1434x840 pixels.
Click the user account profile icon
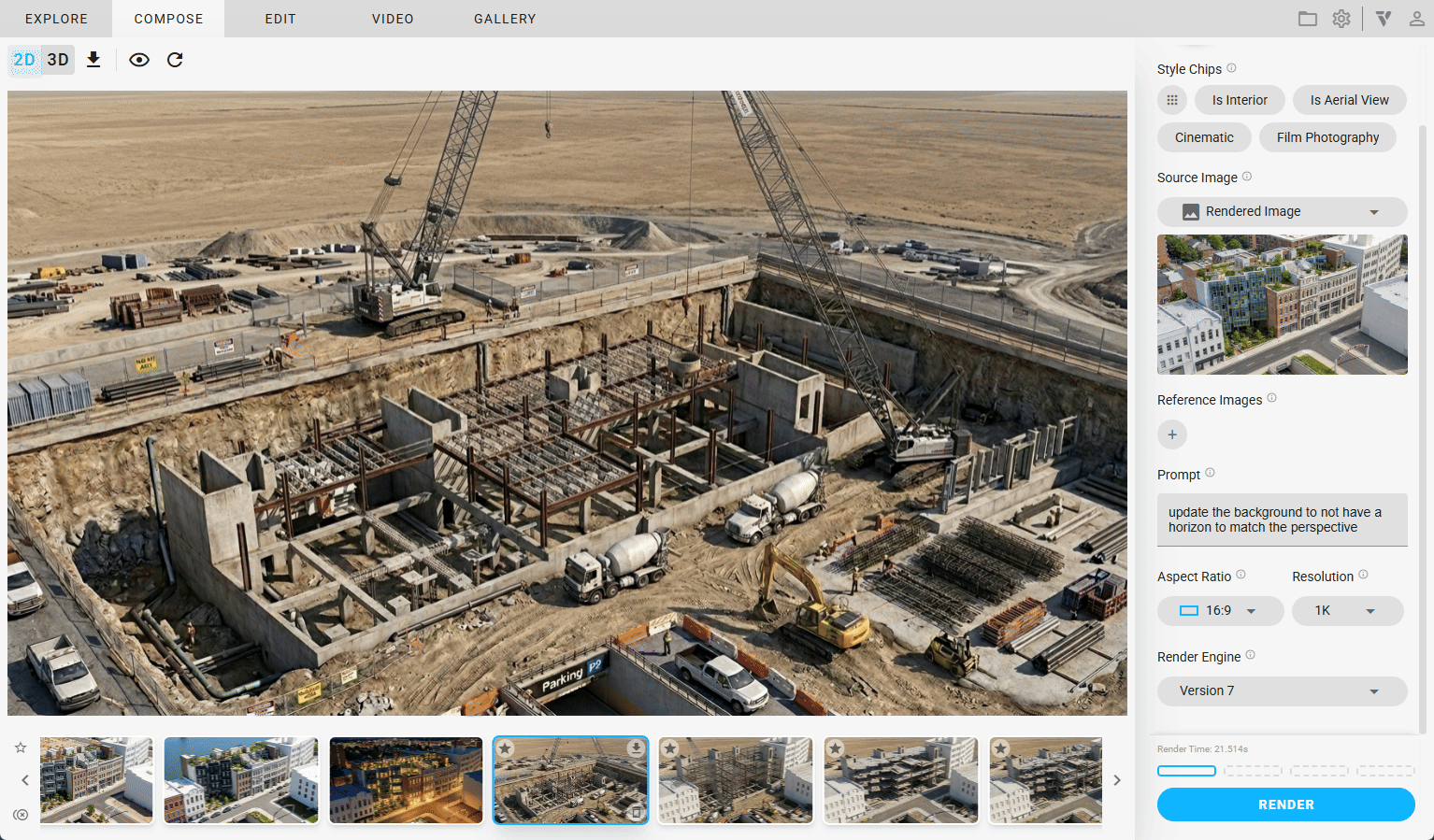tap(1417, 19)
